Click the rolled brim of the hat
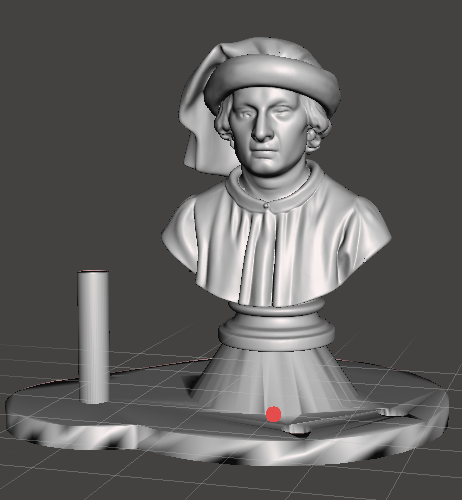Viewport: 462px width, 500px height. click(x=272, y=83)
